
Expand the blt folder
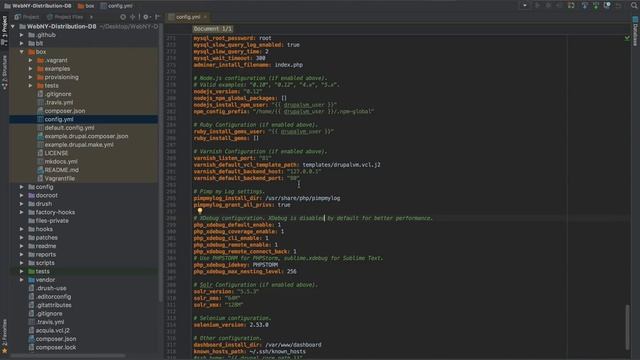tap(22, 43)
